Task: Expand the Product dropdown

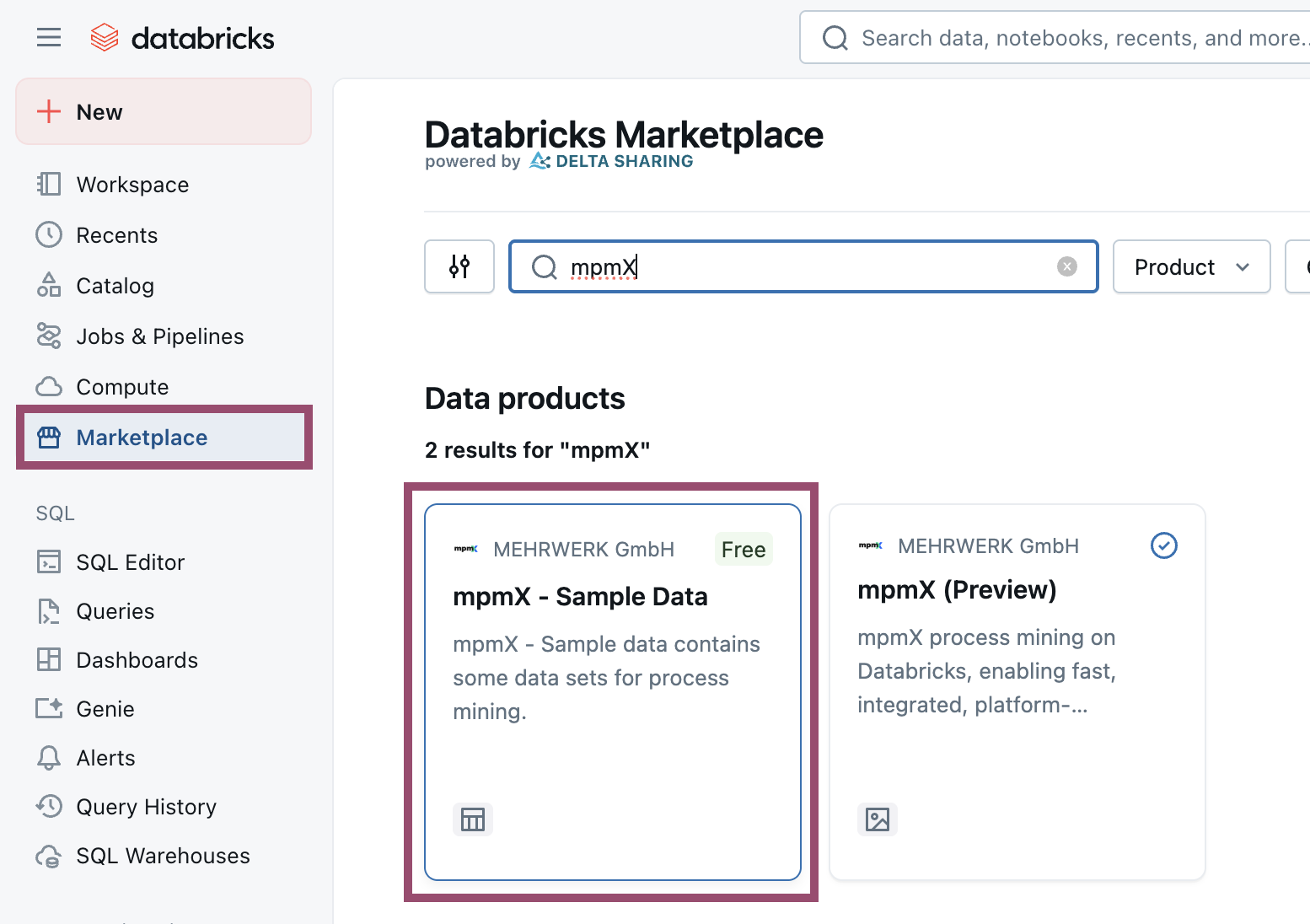Action: point(1191,266)
